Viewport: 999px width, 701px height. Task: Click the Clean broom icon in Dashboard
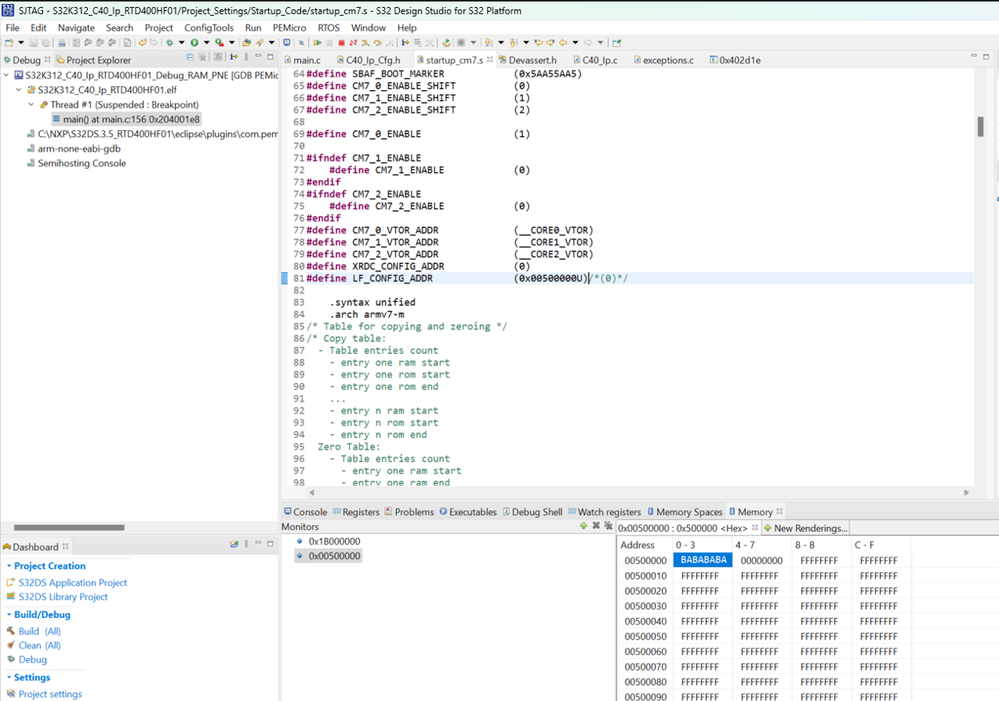click(x=10, y=645)
